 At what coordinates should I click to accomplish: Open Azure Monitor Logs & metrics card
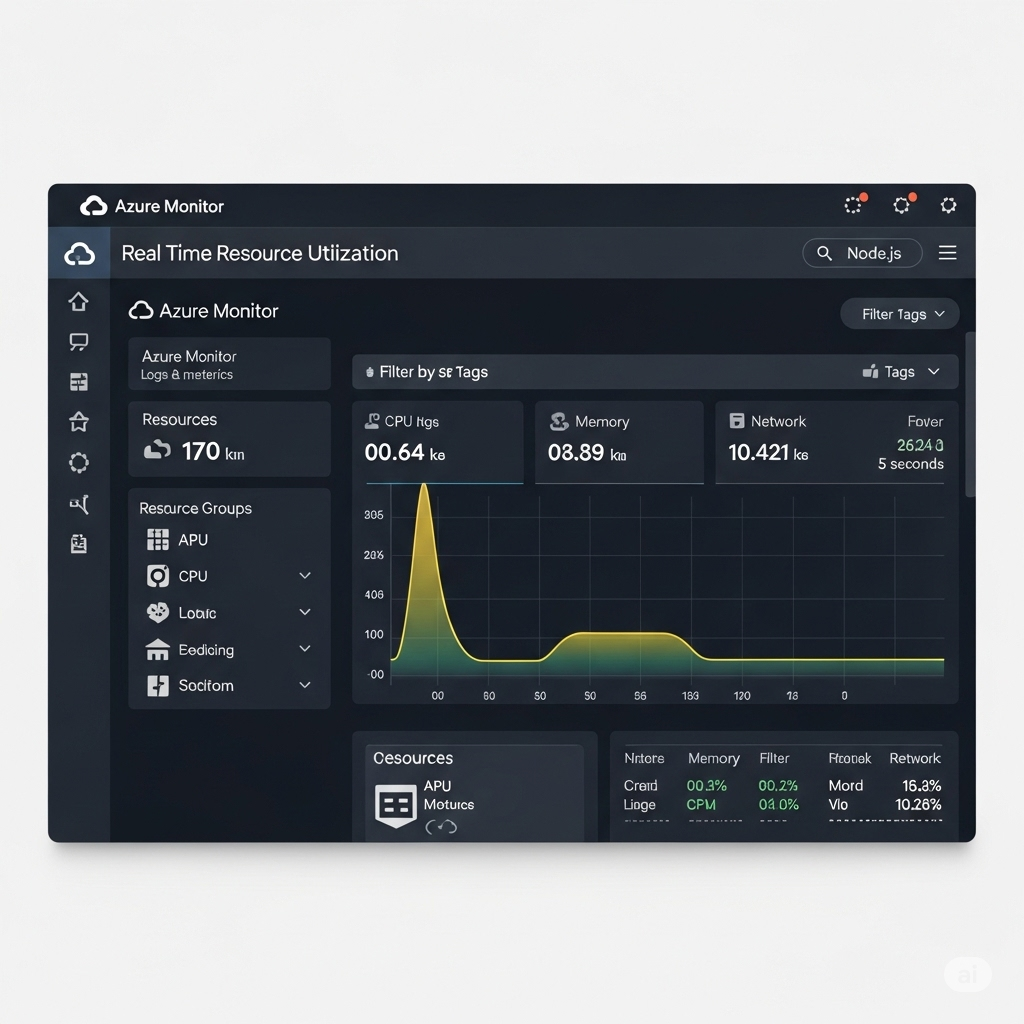click(229, 364)
